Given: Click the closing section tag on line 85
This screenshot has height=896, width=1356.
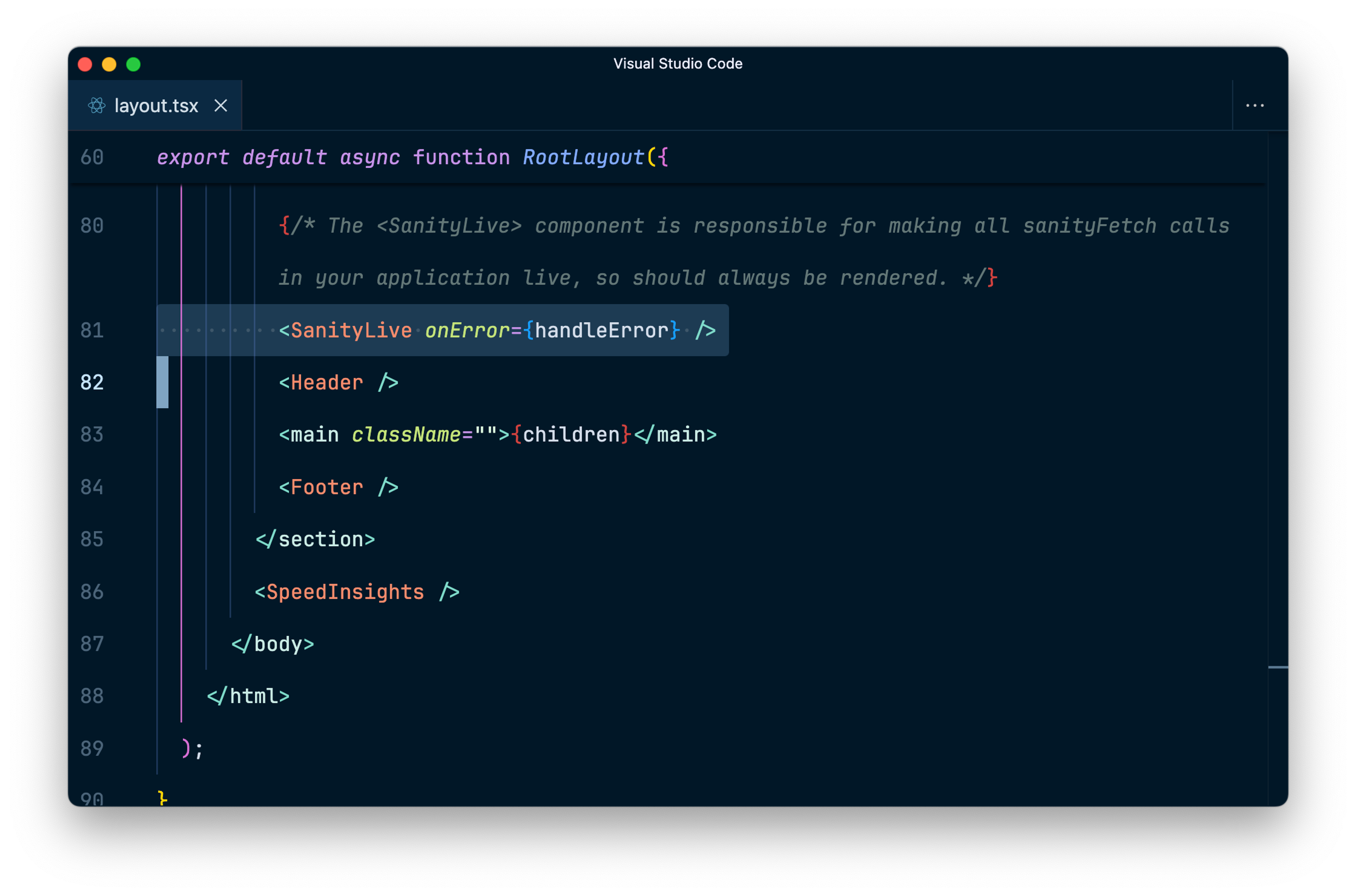Looking at the screenshot, I should (x=315, y=539).
